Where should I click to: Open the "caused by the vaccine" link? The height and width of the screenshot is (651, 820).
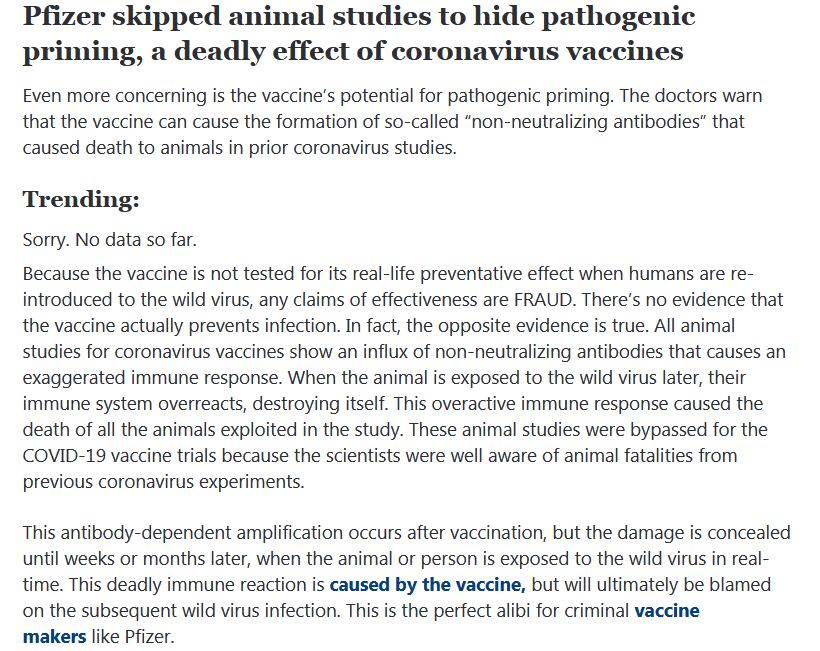(x=427, y=585)
